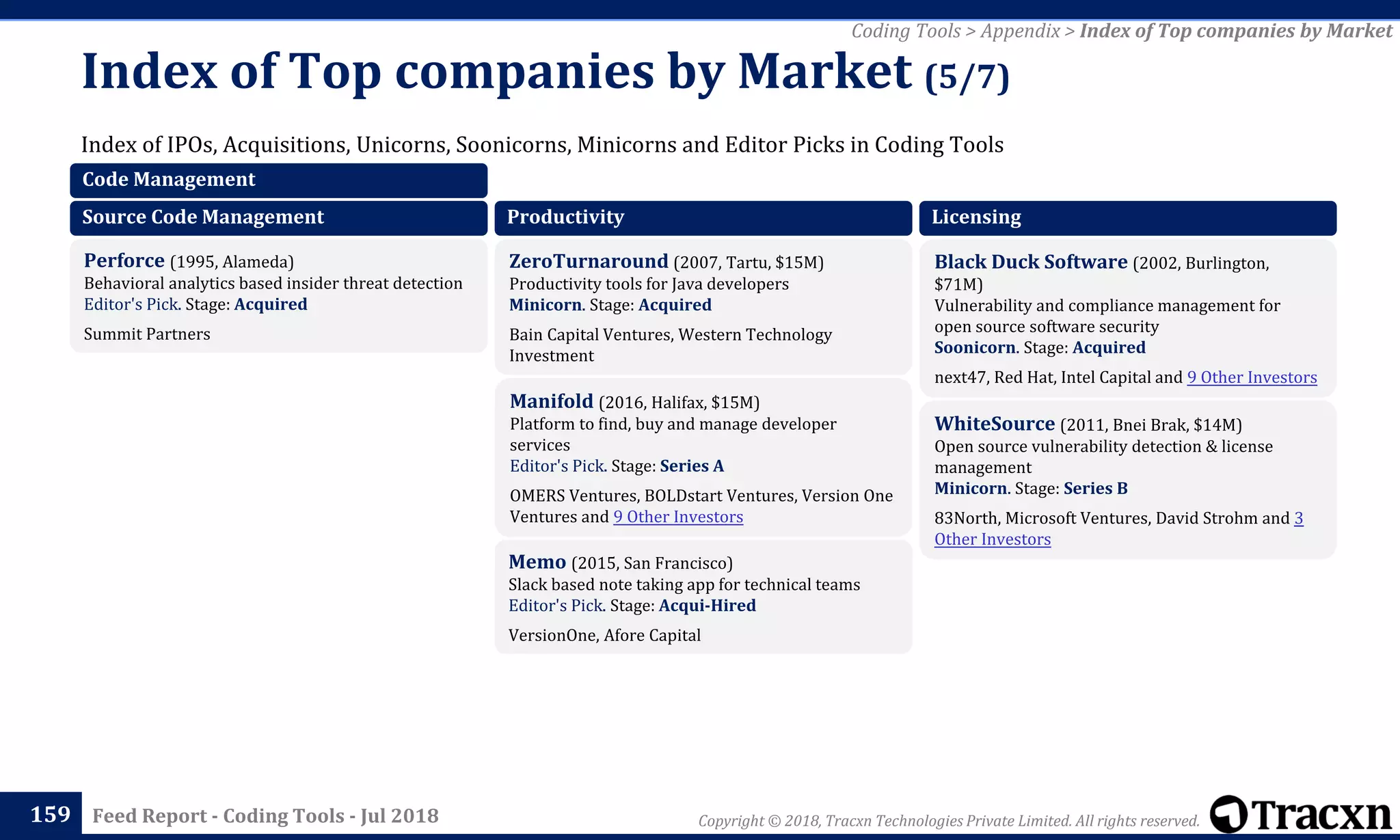Click the 'Minicorn' label under WhiteSource

click(971, 488)
